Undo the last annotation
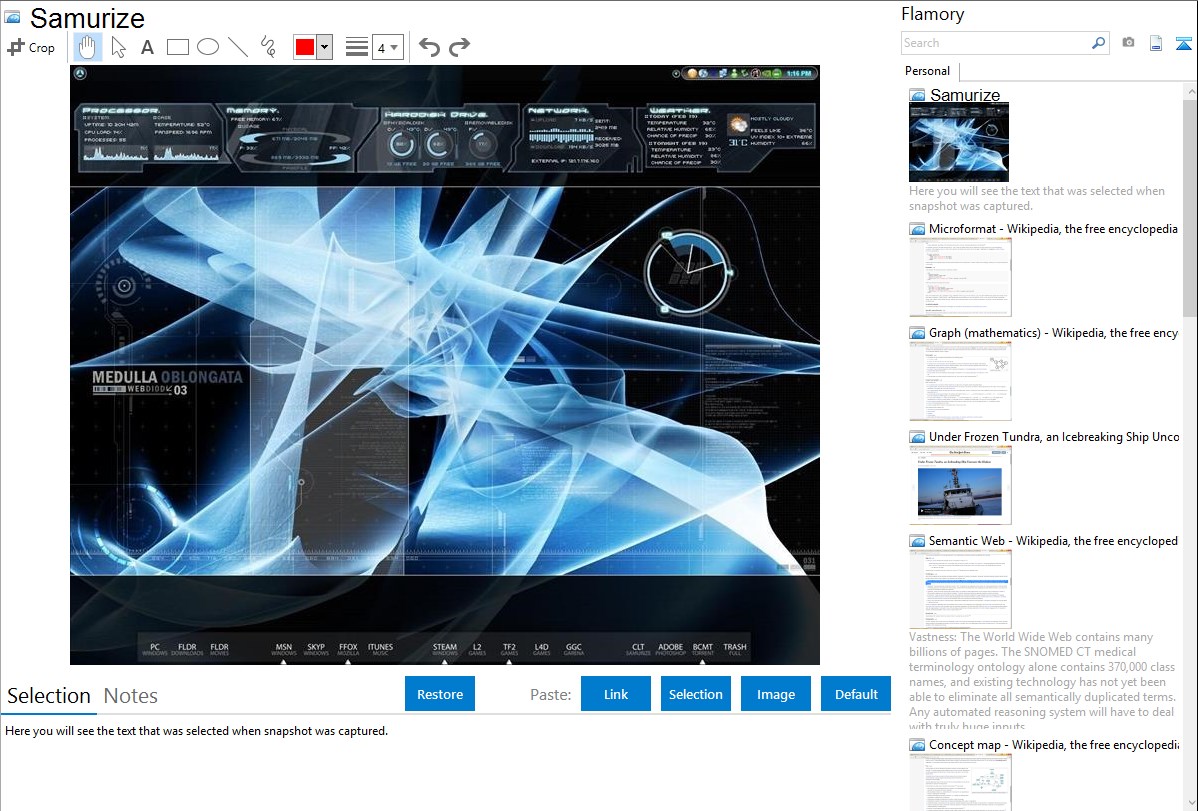The image size is (1198, 811). point(429,47)
